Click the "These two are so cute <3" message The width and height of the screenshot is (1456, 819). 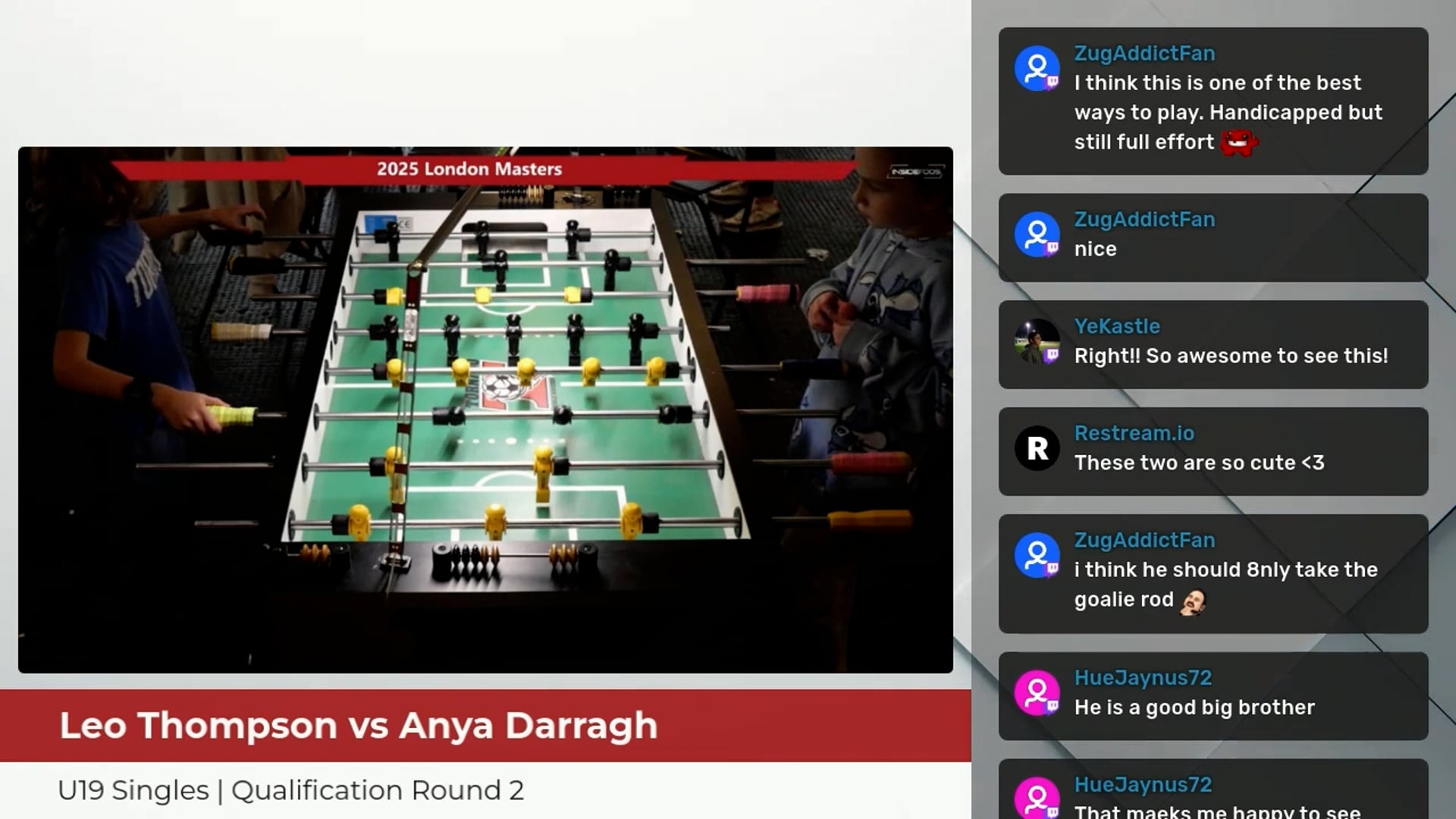click(x=1199, y=463)
